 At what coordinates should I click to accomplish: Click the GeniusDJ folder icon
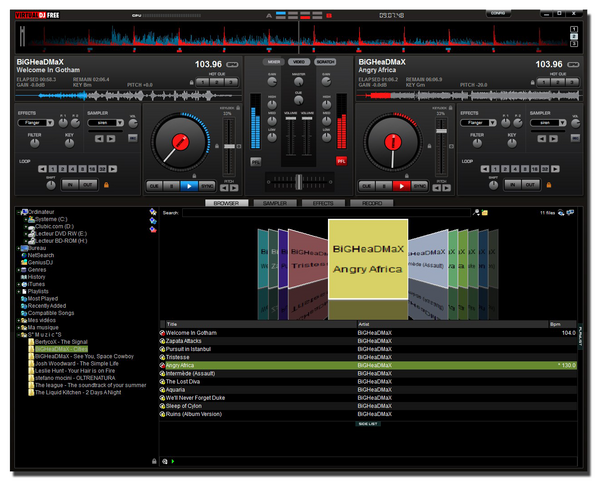22,262
